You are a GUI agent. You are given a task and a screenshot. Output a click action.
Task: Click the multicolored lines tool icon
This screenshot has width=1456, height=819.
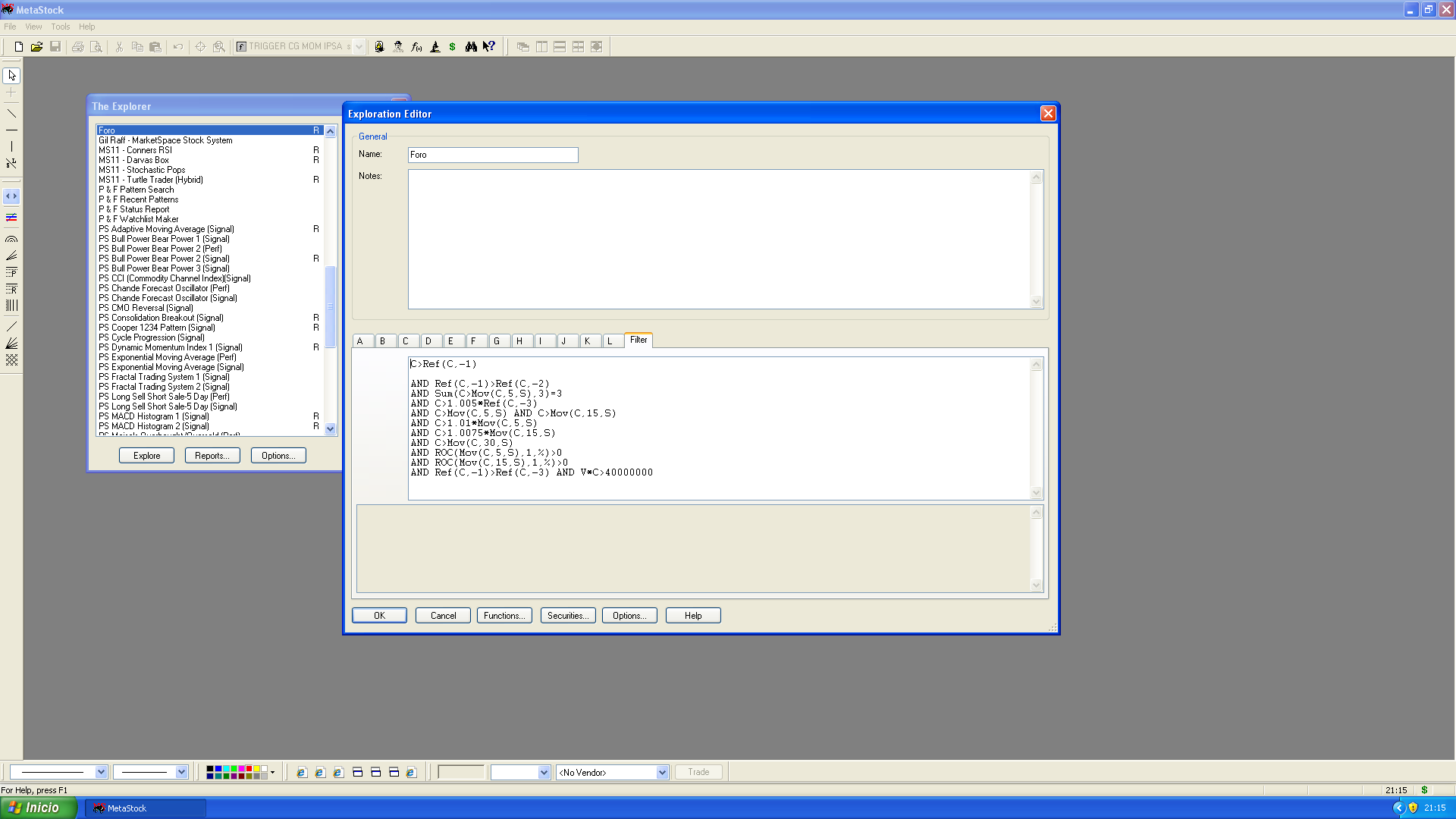click(11, 218)
